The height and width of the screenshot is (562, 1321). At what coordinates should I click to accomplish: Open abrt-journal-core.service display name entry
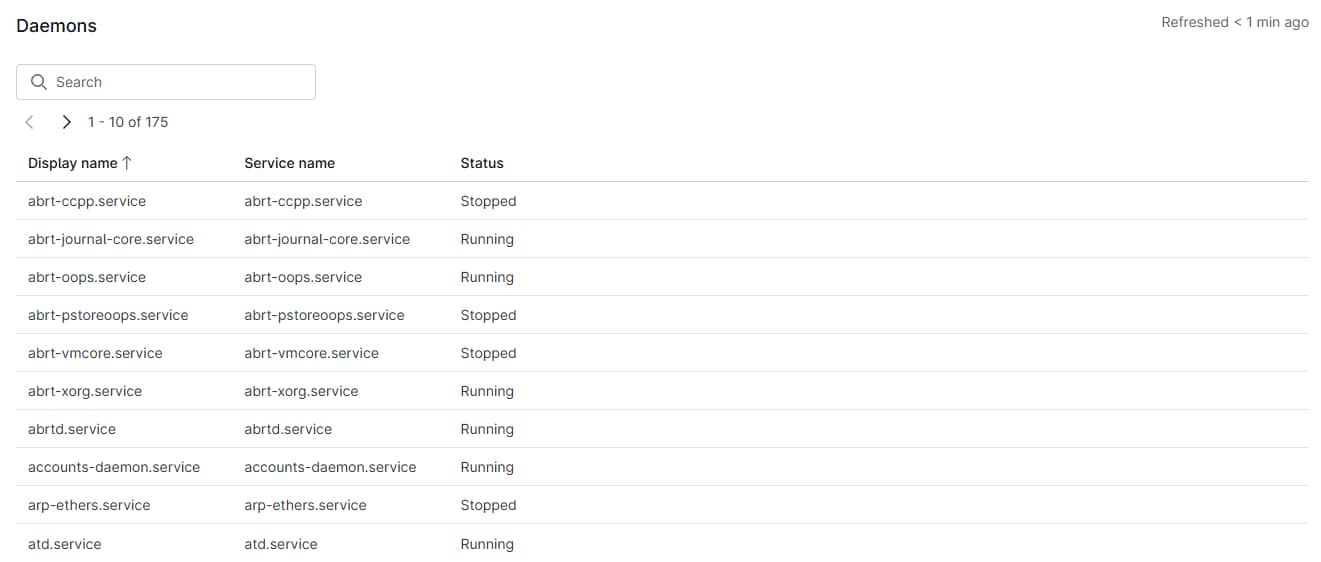tap(111, 239)
